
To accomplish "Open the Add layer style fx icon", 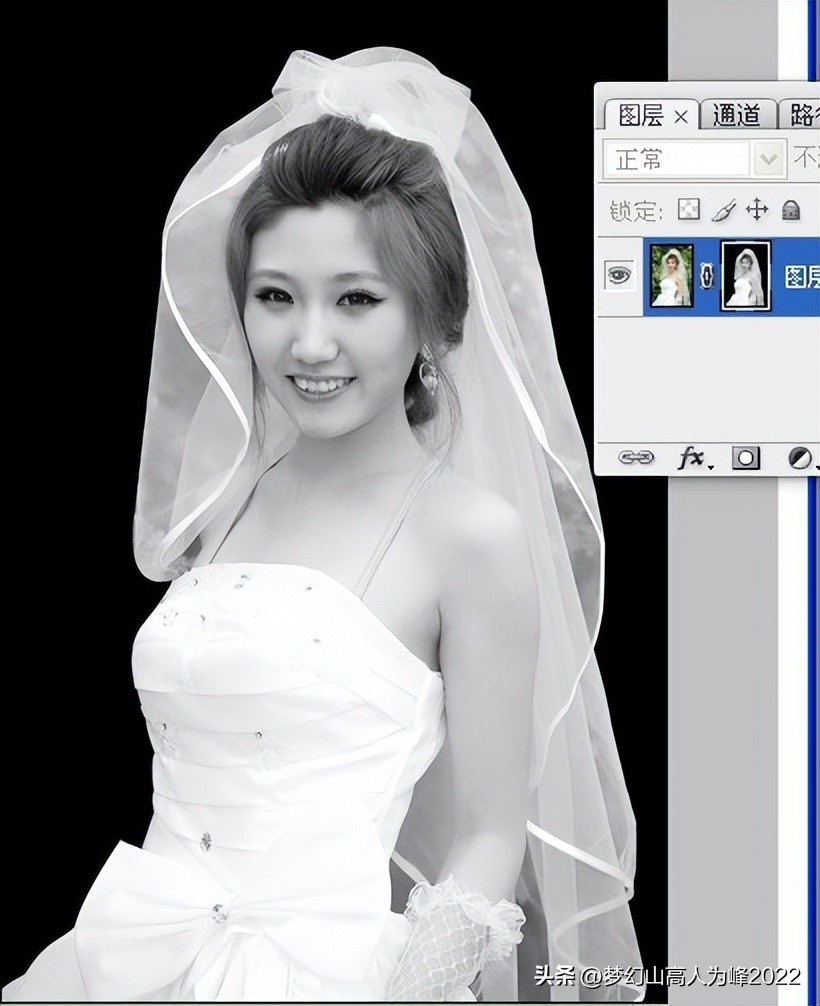I will [x=691, y=457].
